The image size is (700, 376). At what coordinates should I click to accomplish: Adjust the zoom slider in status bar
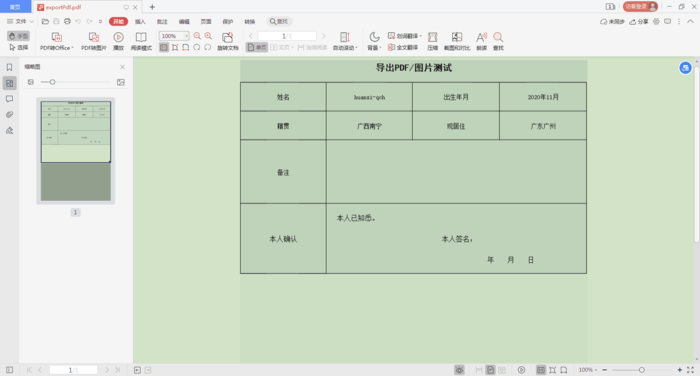(641, 370)
